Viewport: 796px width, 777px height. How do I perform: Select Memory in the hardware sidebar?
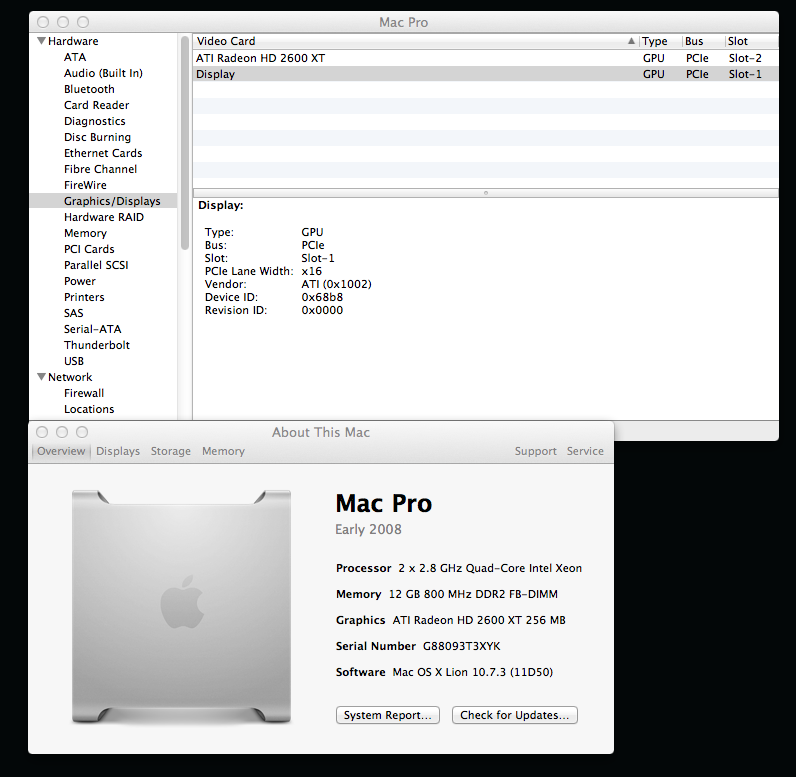85,233
